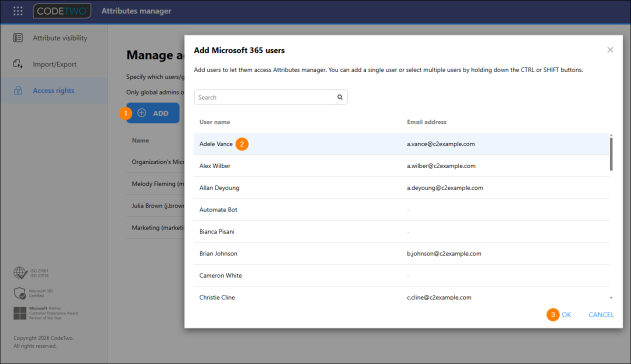The height and width of the screenshot is (364, 631).
Task: Click the ISO 27001 certification globe icon
Action: [20, 273]
